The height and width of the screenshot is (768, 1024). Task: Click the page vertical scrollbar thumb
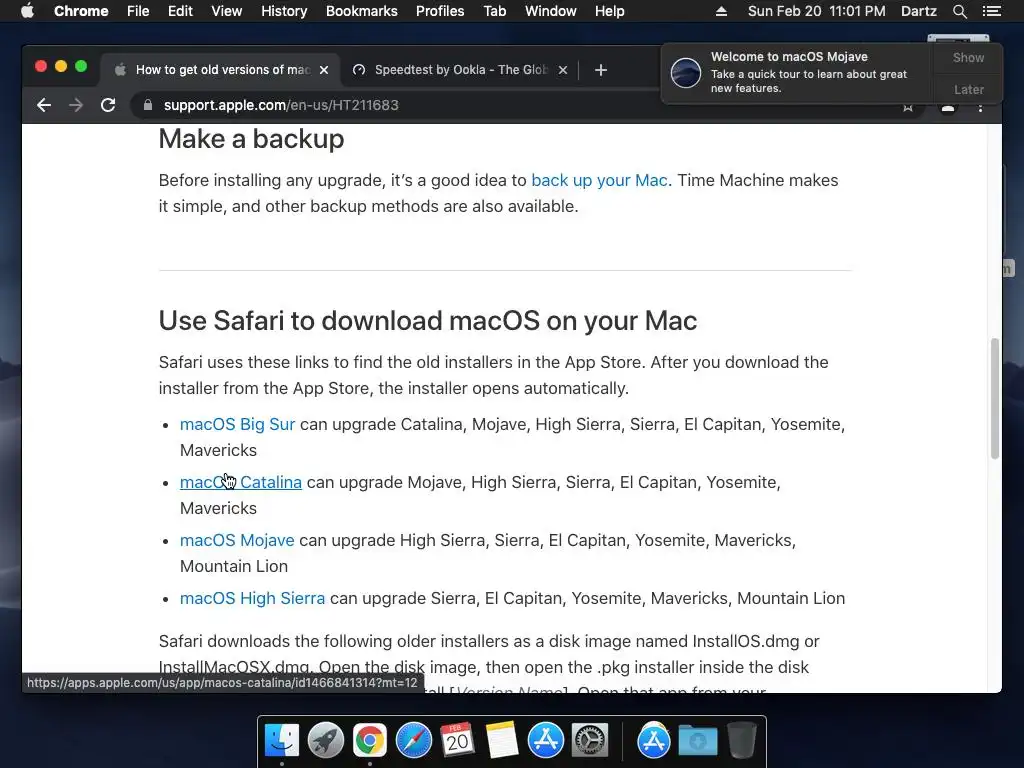click(995, 398)
